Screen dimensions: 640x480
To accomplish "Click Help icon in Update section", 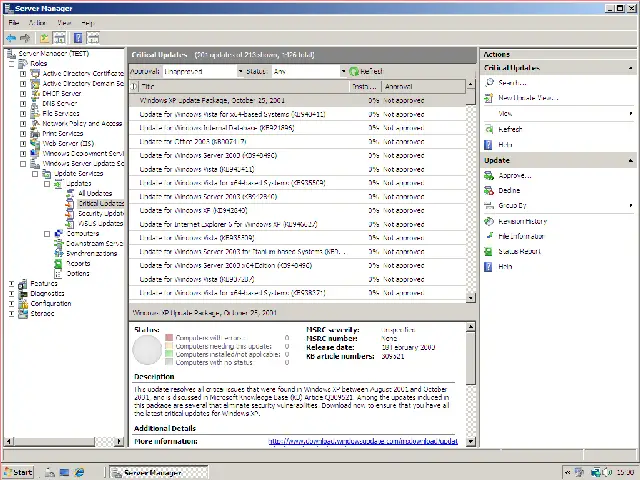I will point(488,267).
